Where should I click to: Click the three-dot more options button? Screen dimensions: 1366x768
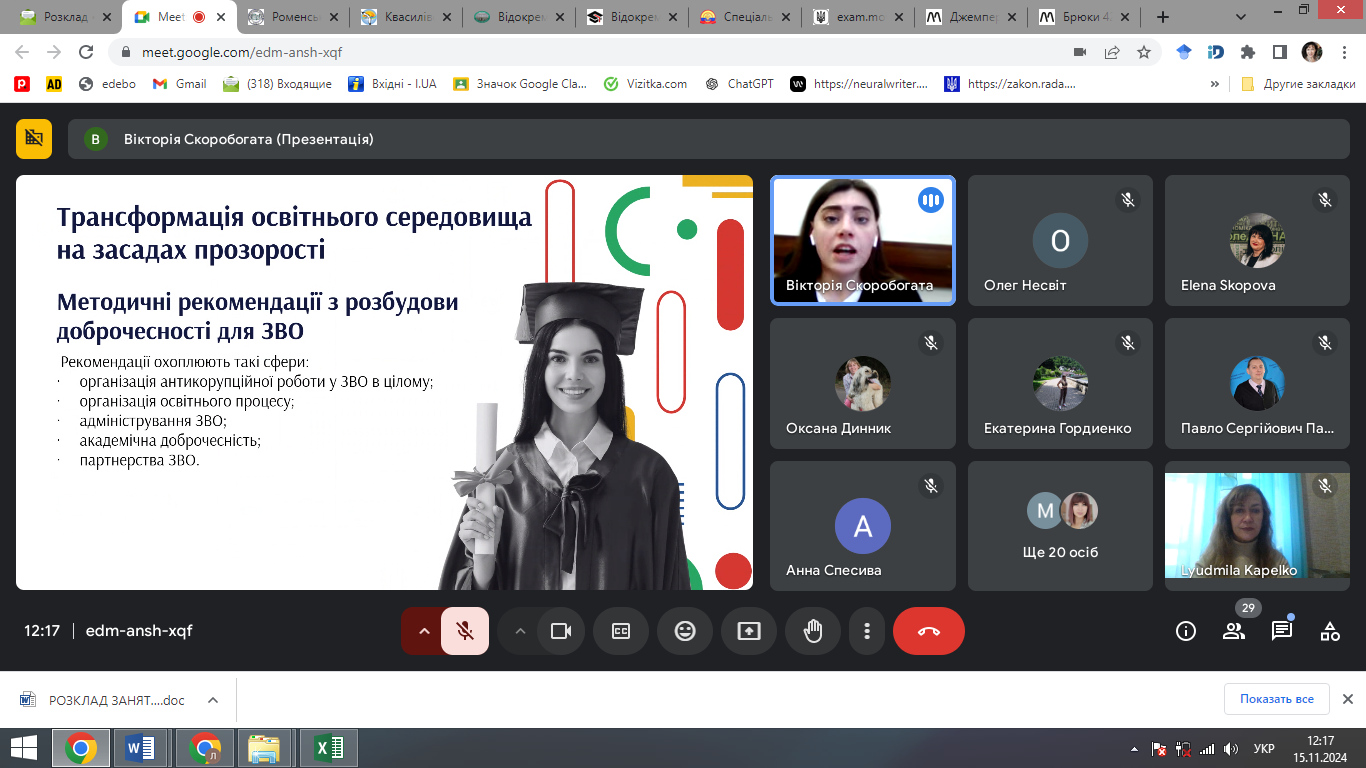[x=867, y=631]
